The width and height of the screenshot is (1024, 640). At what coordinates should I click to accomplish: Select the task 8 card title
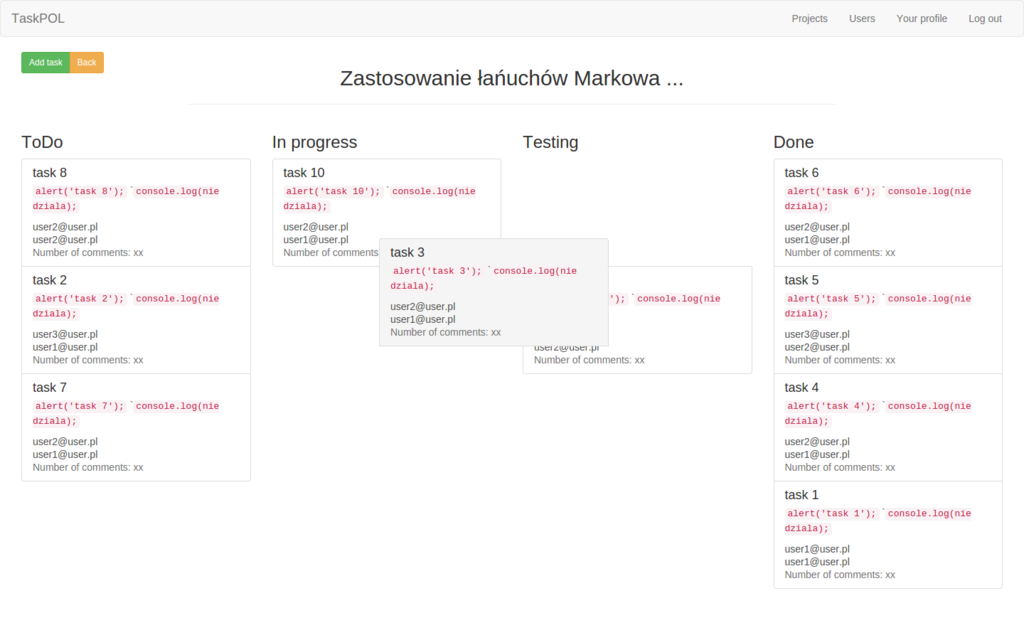(x=50, y=173)
